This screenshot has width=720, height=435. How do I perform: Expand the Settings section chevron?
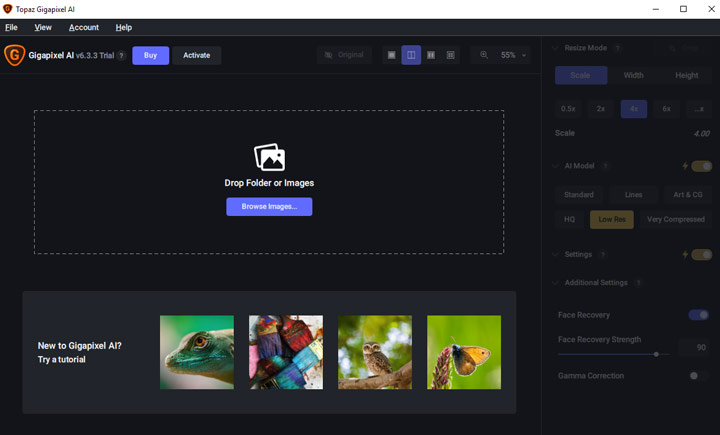point(556,254)
